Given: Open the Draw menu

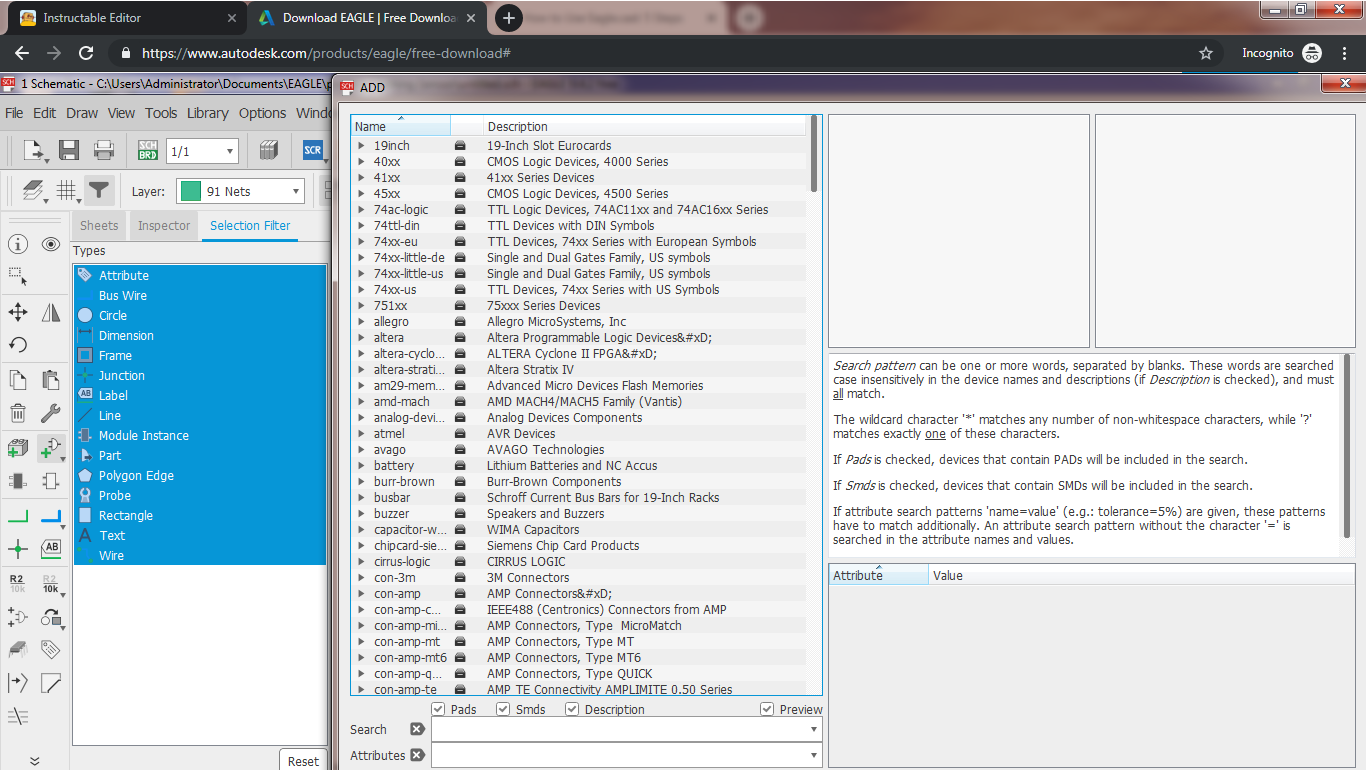Looking at the screenshot, I should coord(82,113).
